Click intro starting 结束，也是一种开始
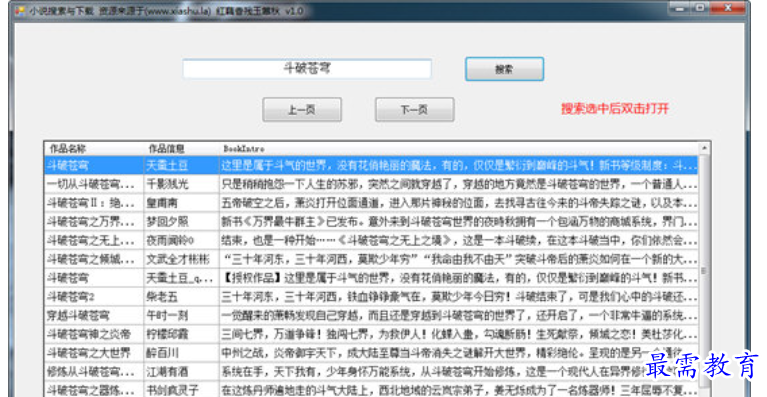The image size is (767, 397). (x=459, y=241)
